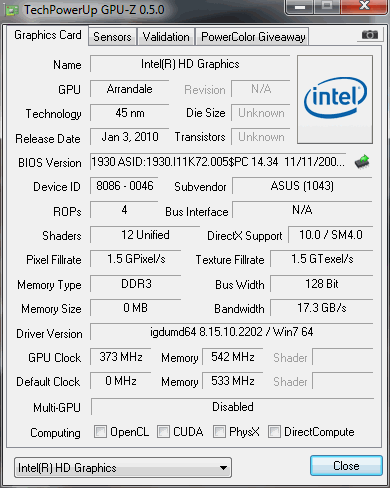390x488 pixels.
Task: Click the Bus Width field 128 Bit
Action: (322, 284)
